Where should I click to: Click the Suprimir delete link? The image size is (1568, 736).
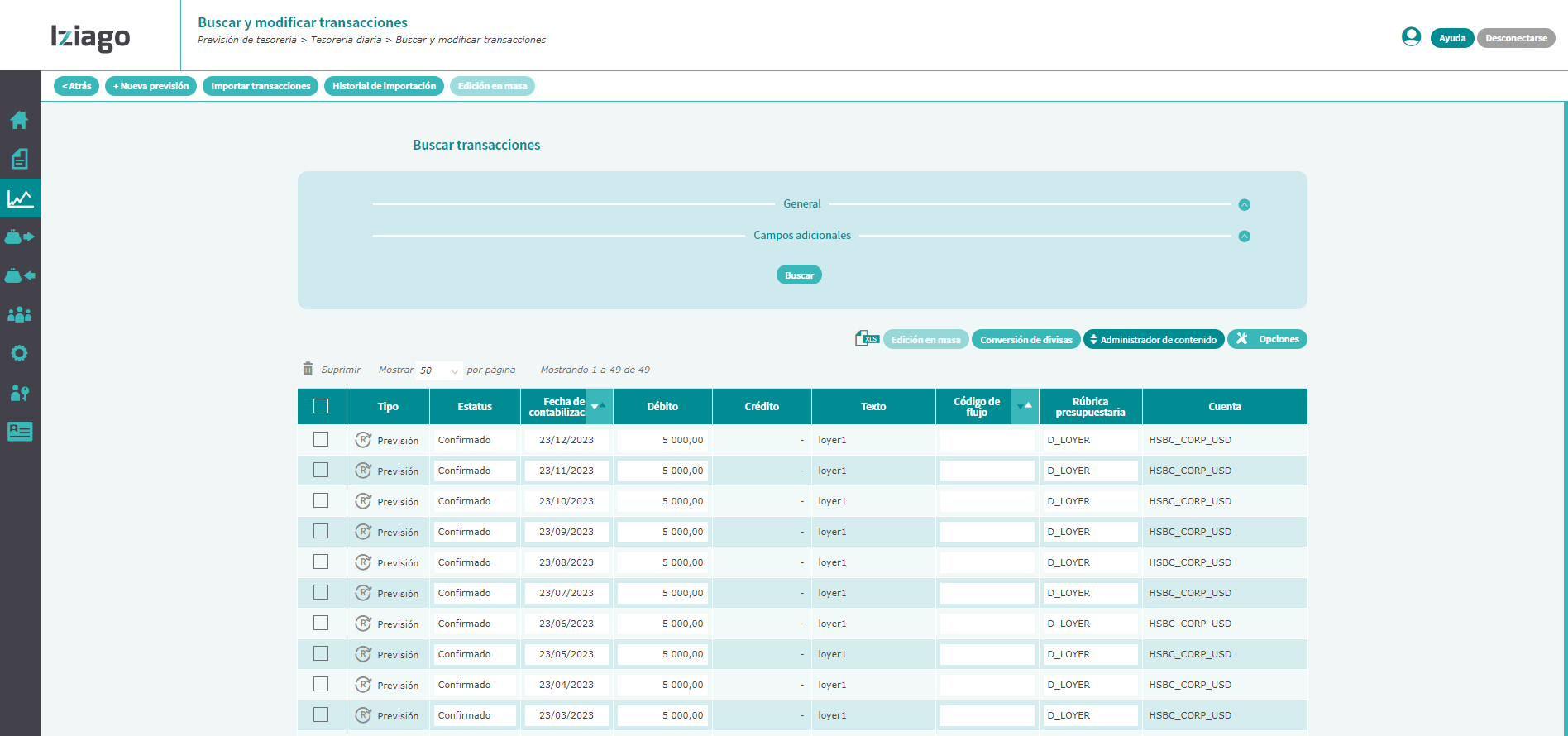pos(341,370)
